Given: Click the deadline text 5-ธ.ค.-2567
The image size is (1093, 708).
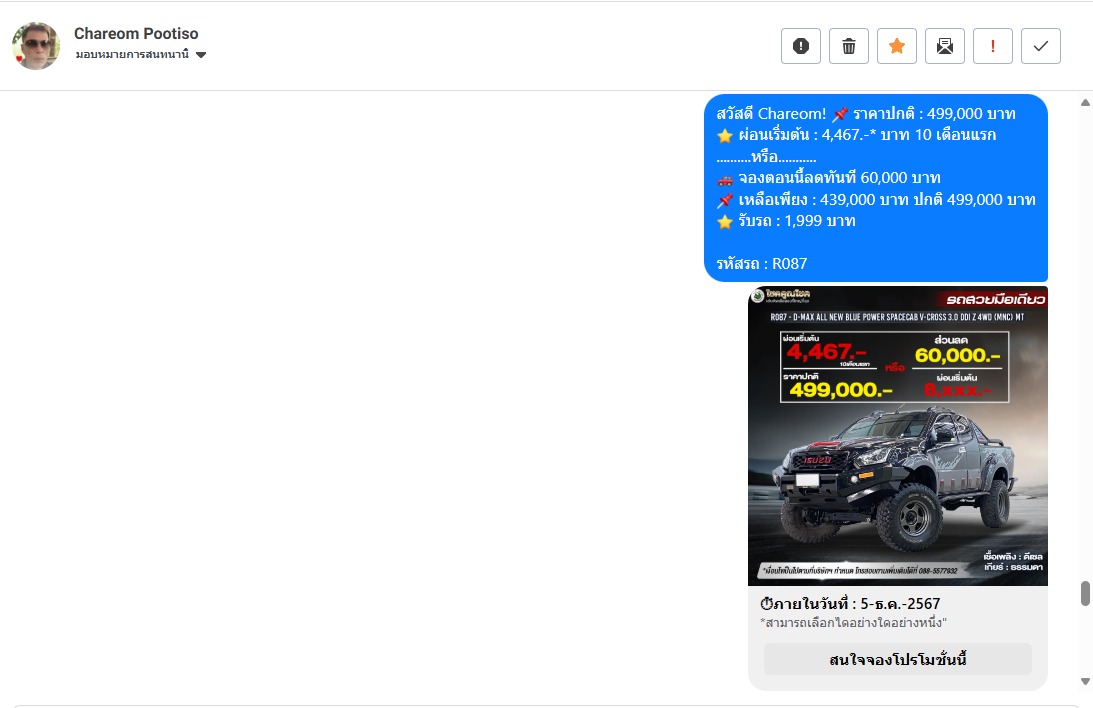Looking at the screenshot, I should pyautogui.click(x=900, y=603).
